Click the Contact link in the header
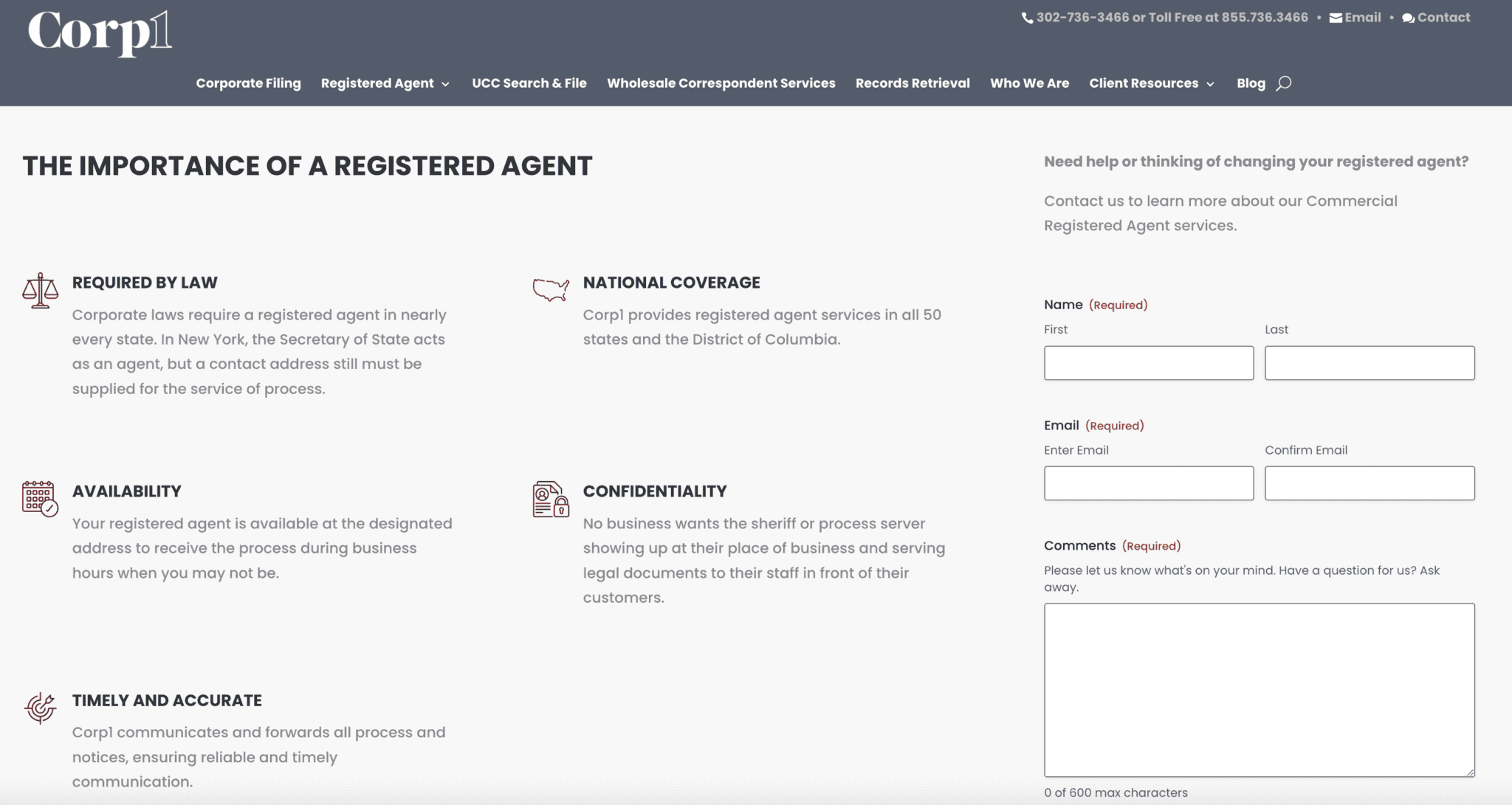The image size is (1512, 805). [1443, 17]
